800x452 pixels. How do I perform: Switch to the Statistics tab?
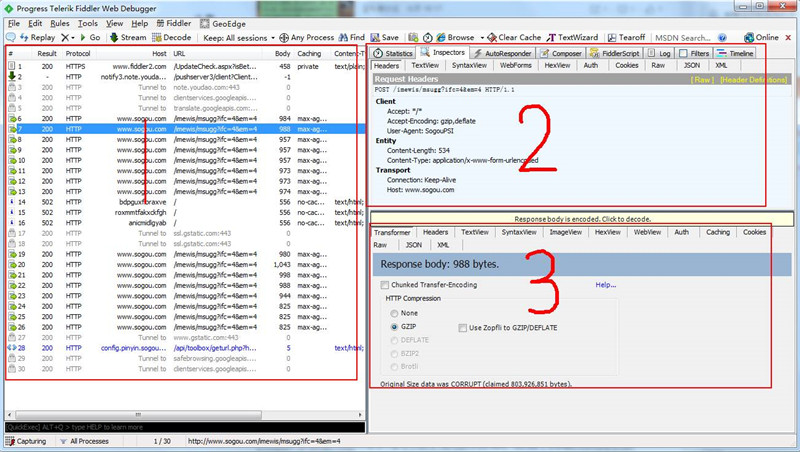[393, 53]
